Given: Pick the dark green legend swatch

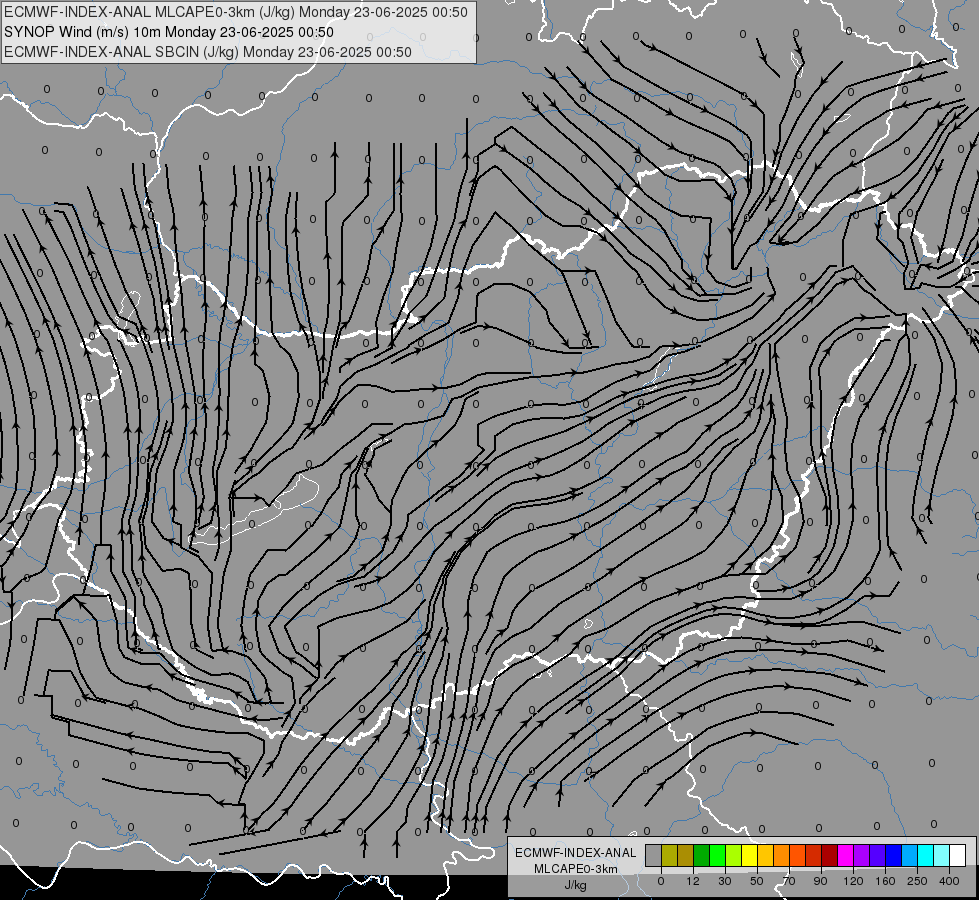Looking at the screenshot, I should click(701, 855).
